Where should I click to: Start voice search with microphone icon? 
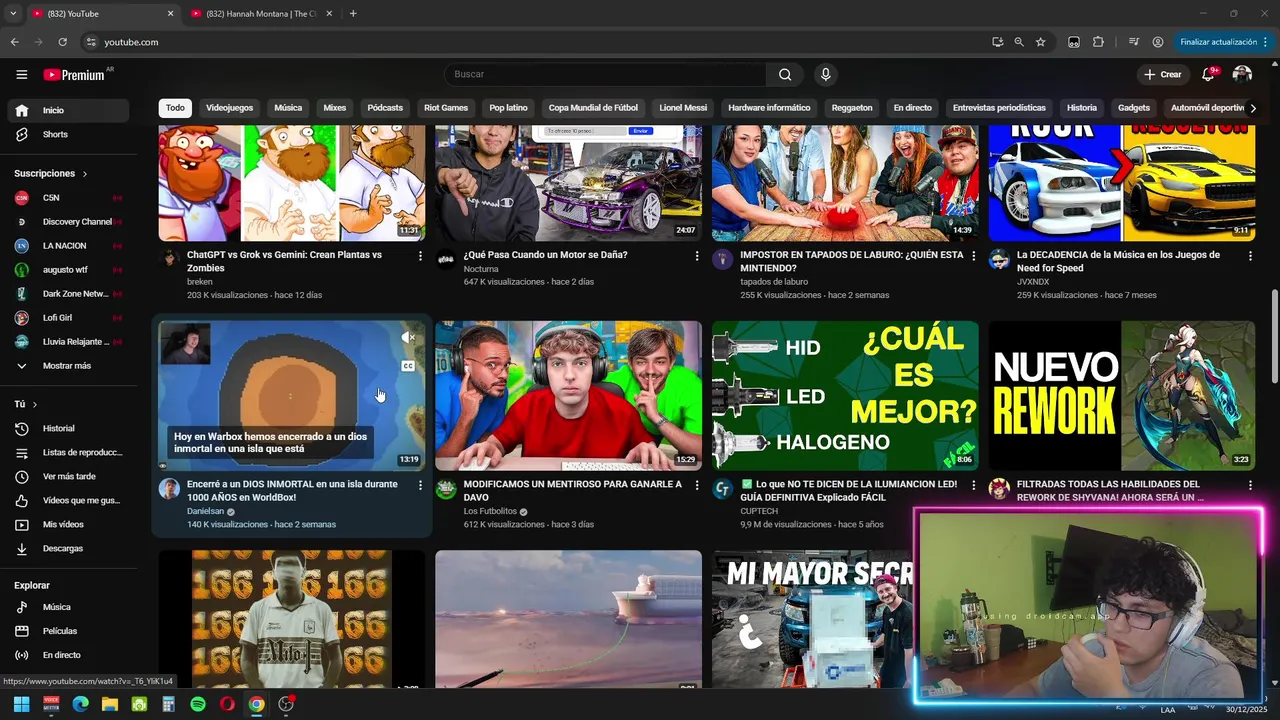click(825, 74)
